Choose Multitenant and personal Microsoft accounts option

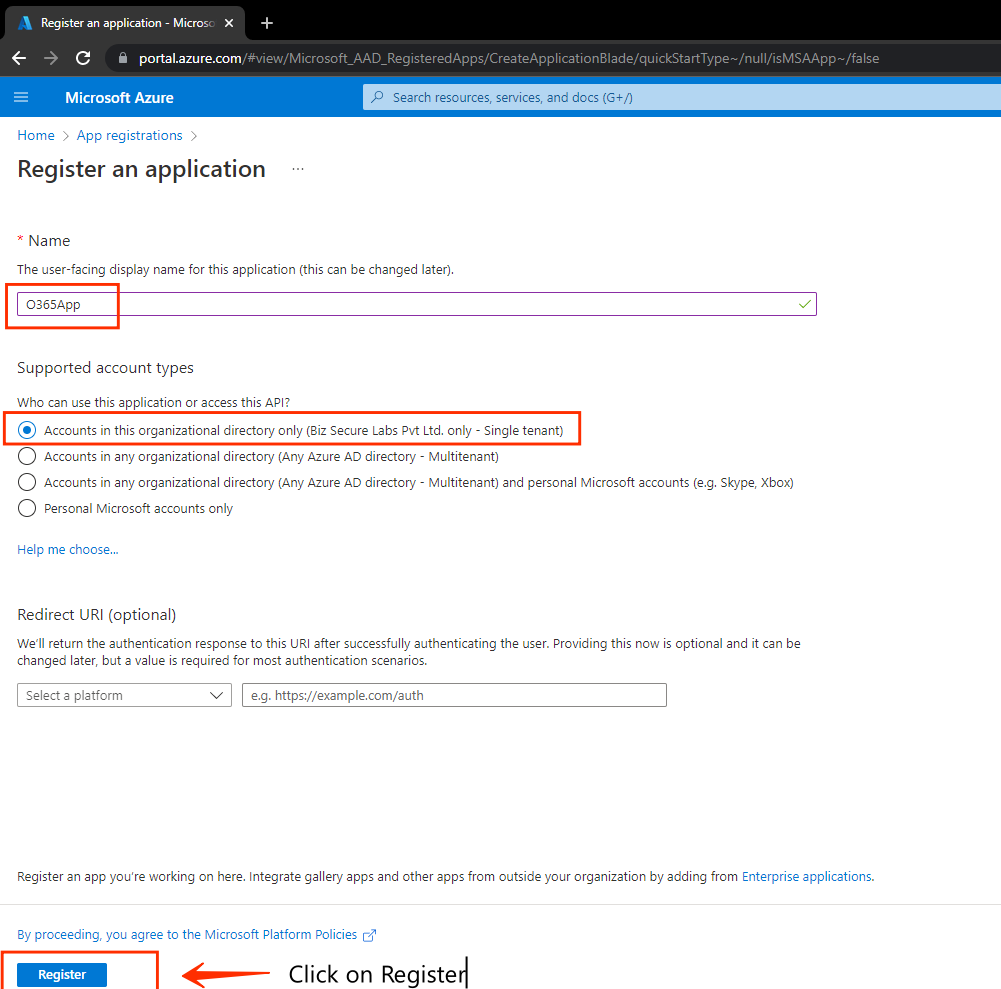(28, 482)
